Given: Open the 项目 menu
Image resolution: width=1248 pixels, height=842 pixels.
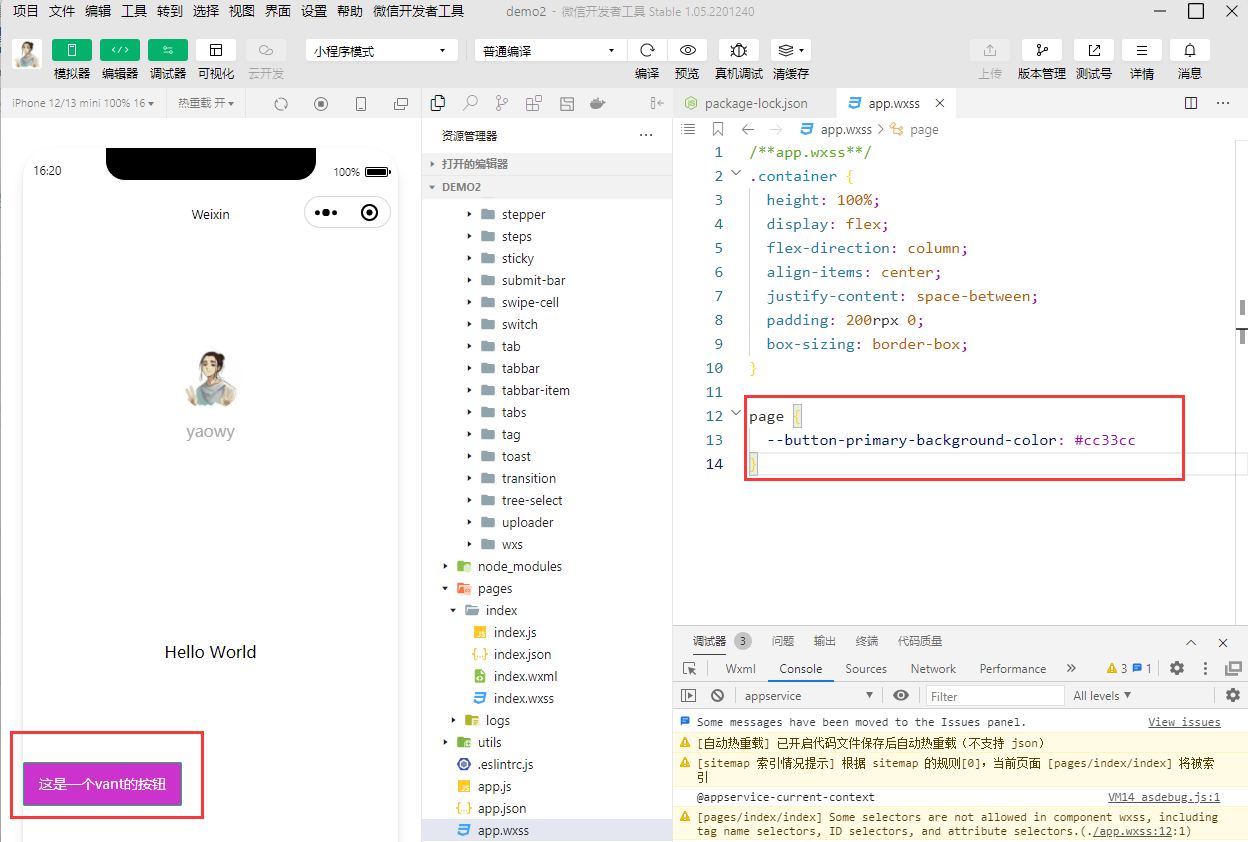Looking at the screenshot, I should [x=25, y=11].
